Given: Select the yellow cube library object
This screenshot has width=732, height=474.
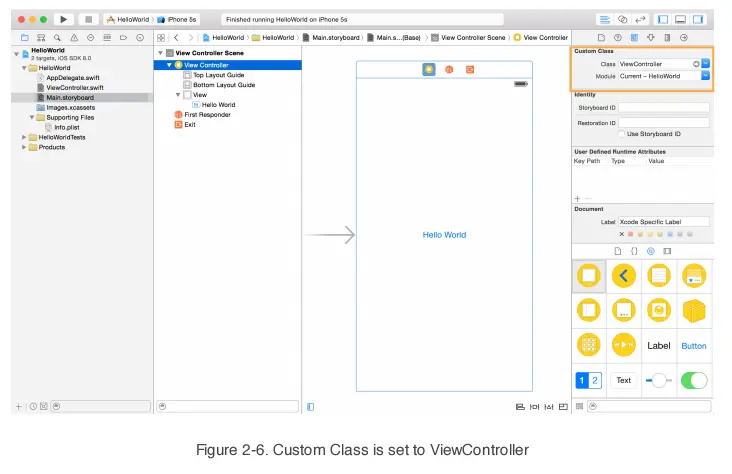Looking at the screenshot, I should tap(694, 311).
